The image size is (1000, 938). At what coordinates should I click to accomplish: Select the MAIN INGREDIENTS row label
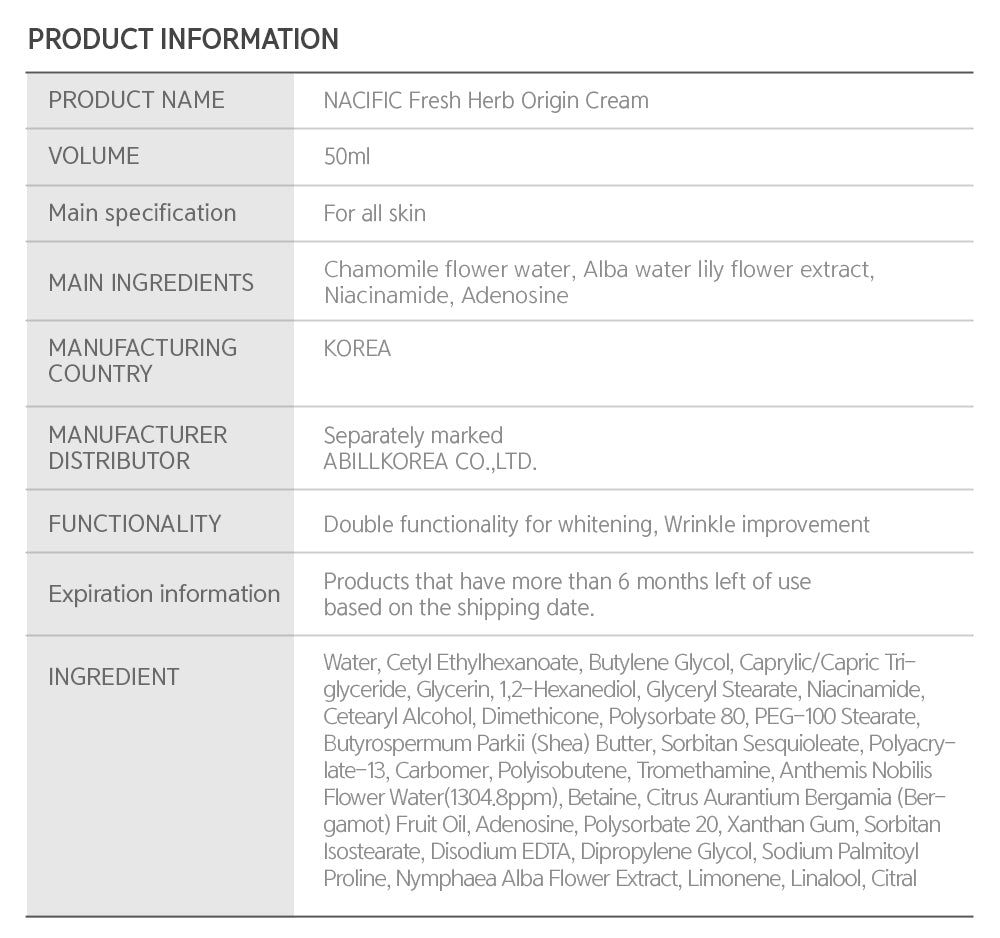151,283
